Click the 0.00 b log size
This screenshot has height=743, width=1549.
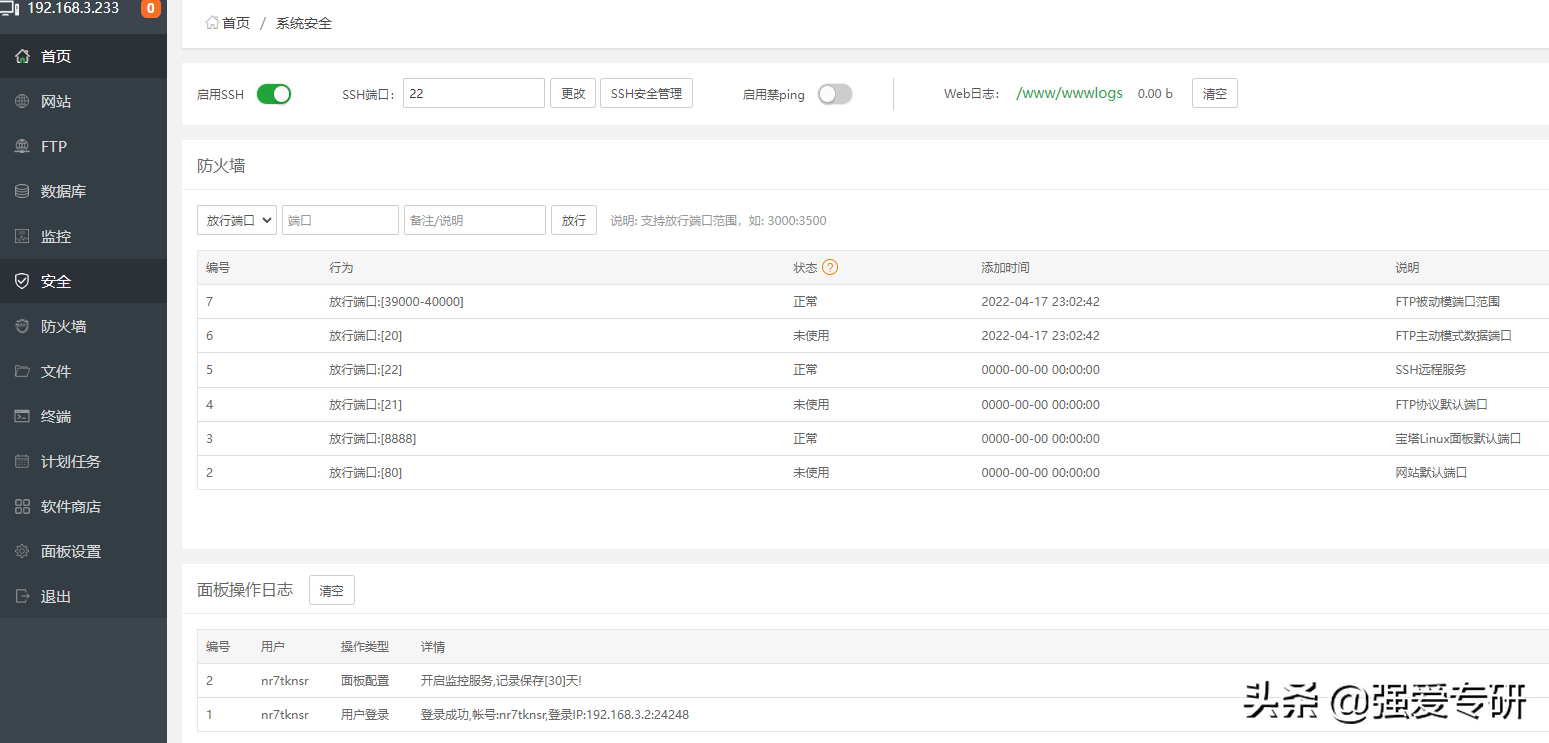(x=1155, y=93)
